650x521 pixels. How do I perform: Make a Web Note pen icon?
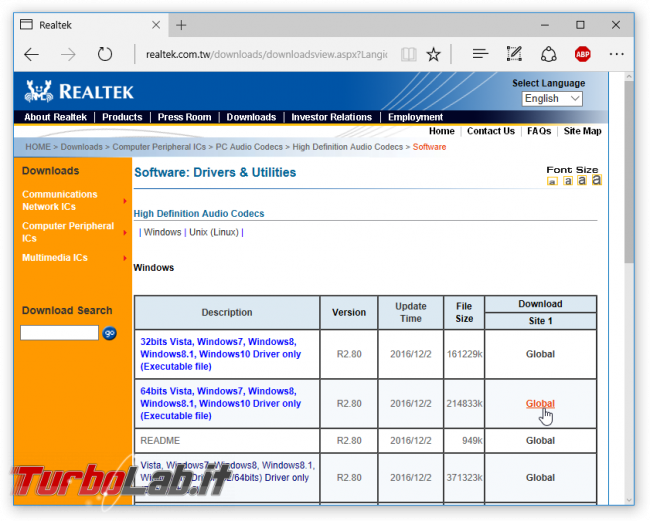point(514,54)
